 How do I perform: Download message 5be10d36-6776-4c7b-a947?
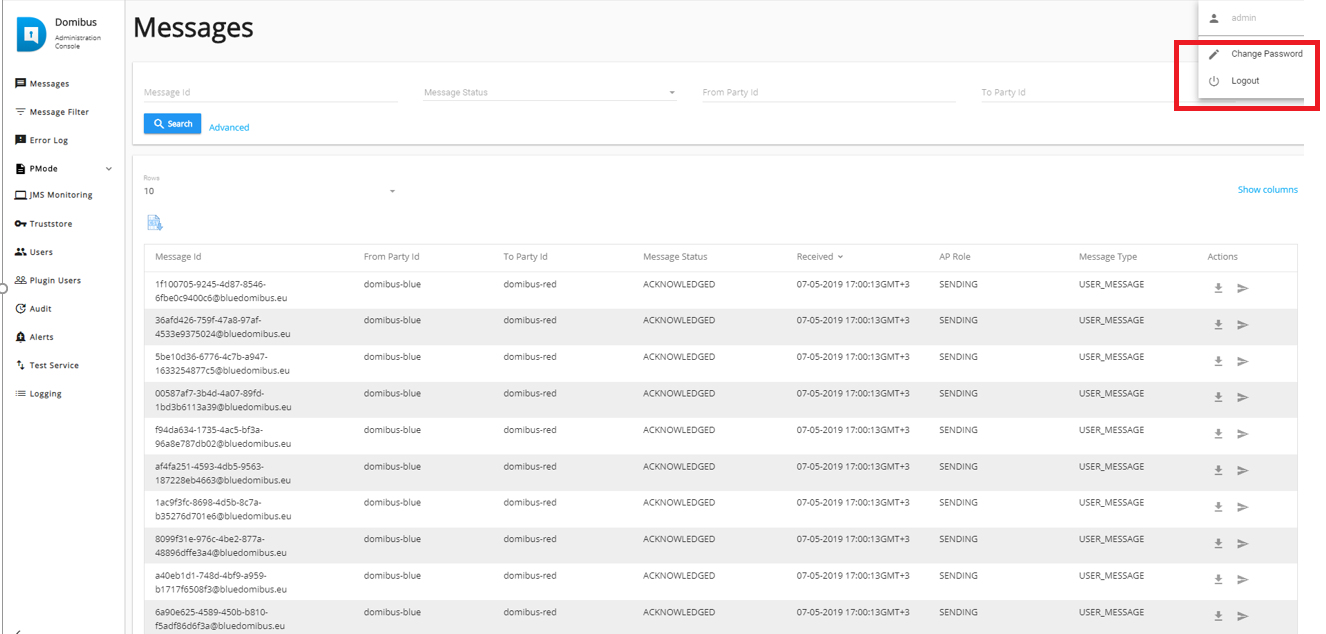(x=1218, y=361)
